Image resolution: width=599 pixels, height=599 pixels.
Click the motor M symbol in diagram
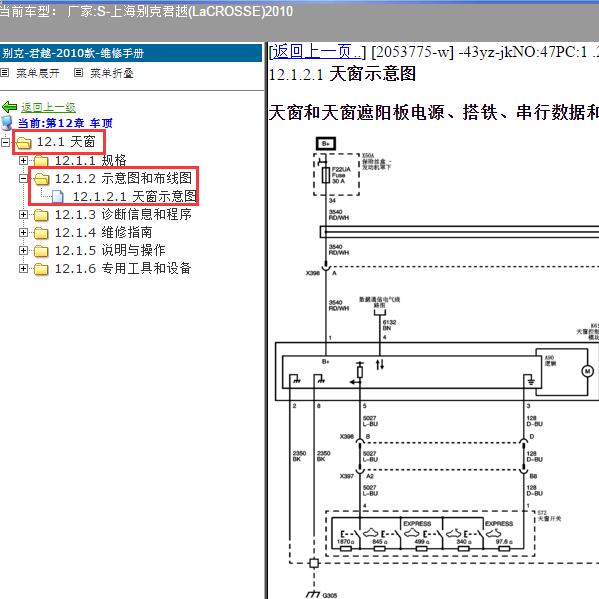588,371
